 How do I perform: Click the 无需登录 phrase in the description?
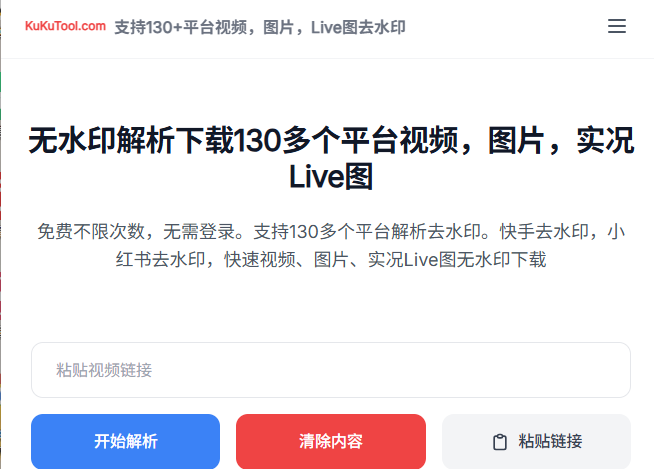coord(199,232)
